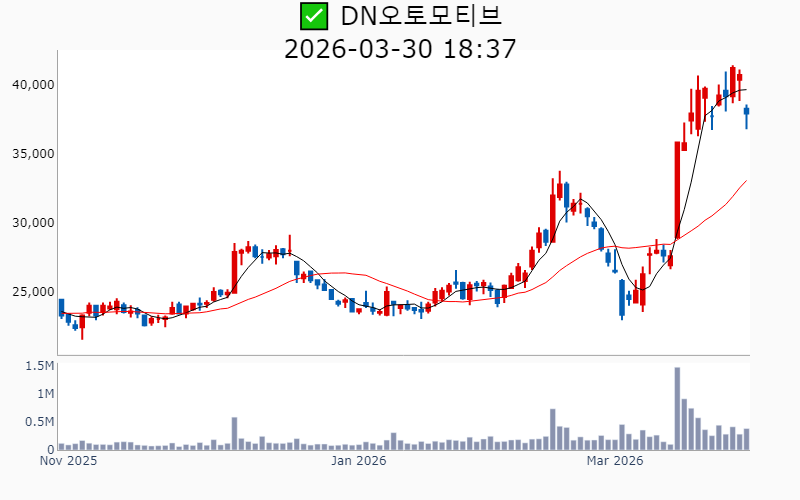Click the 1.5M volume axis label
The height and width of the screenshot is (500, 800).
coord(37,366)
